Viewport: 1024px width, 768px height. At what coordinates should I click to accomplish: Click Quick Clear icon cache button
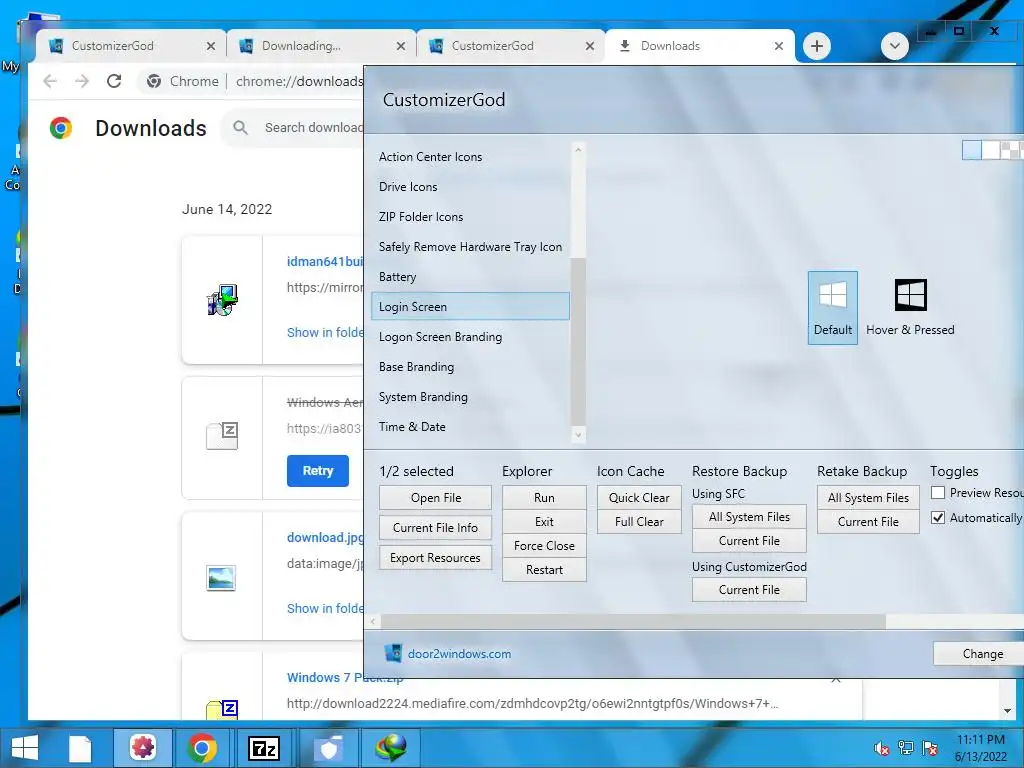pos(639,498)
